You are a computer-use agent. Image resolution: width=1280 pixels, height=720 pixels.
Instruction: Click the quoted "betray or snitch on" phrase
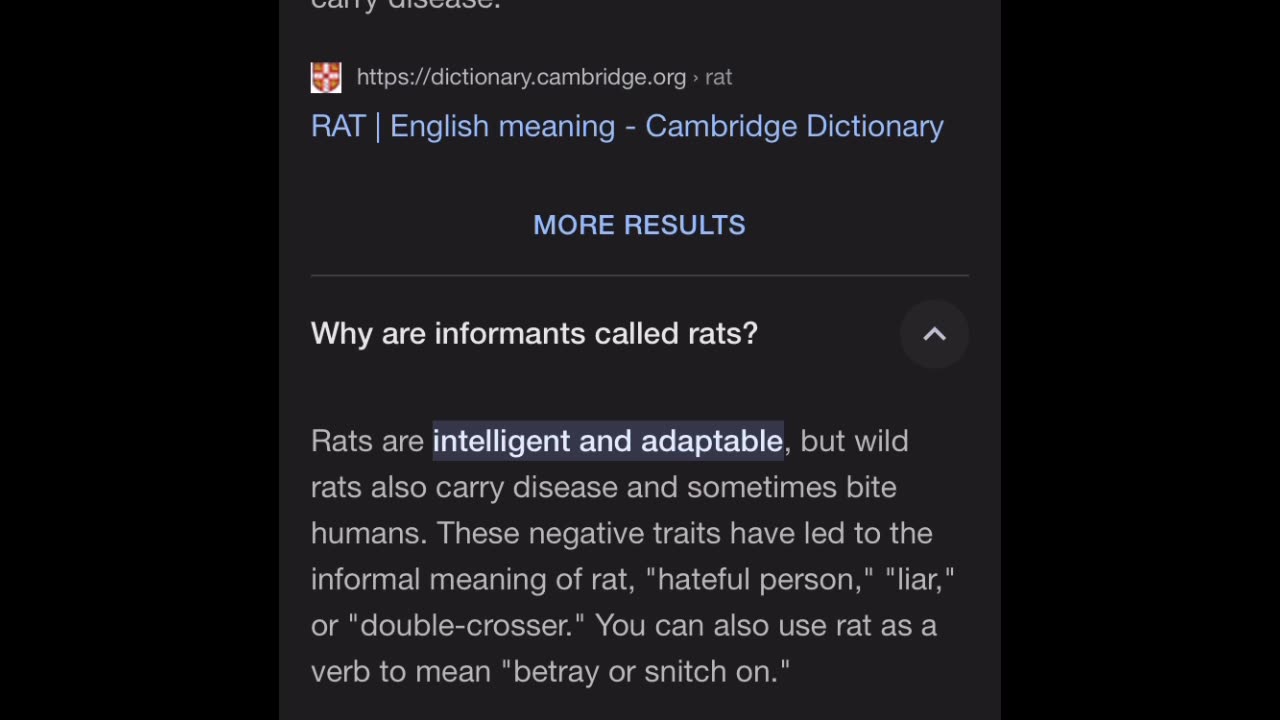coord(651,671)
